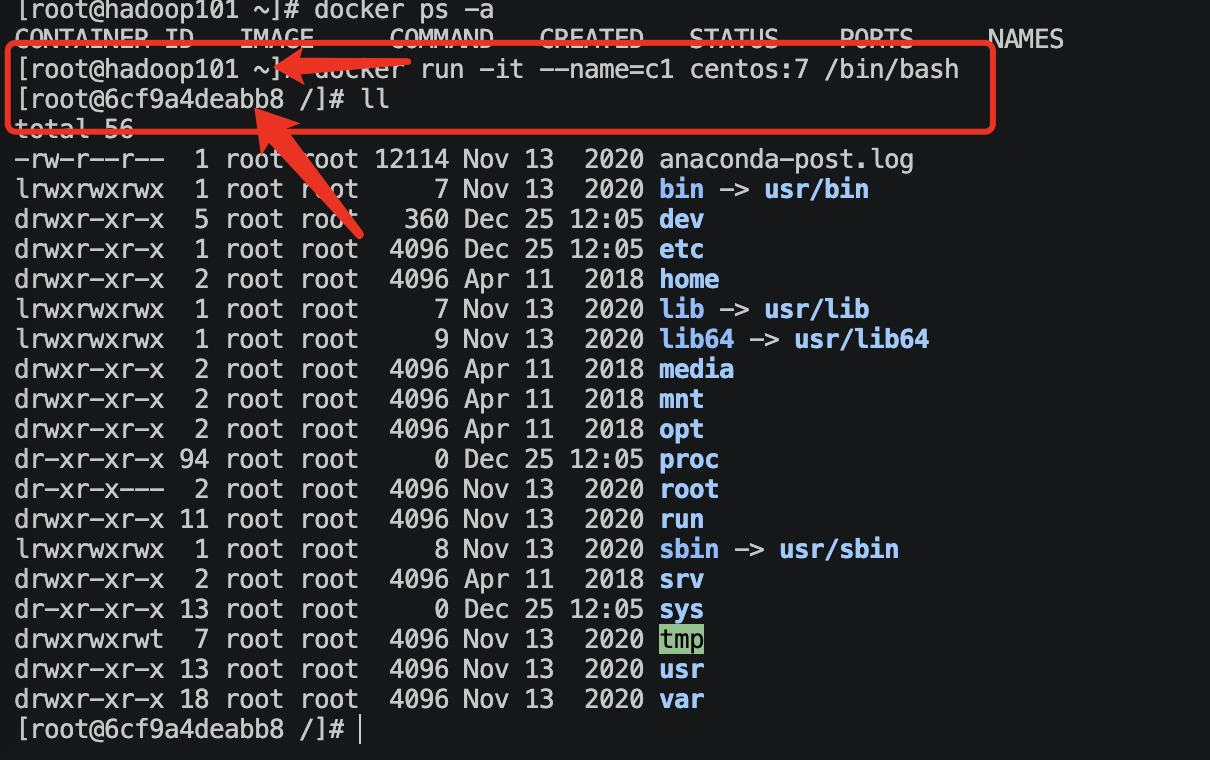Click the NAMES column header

click(1025, 39)
